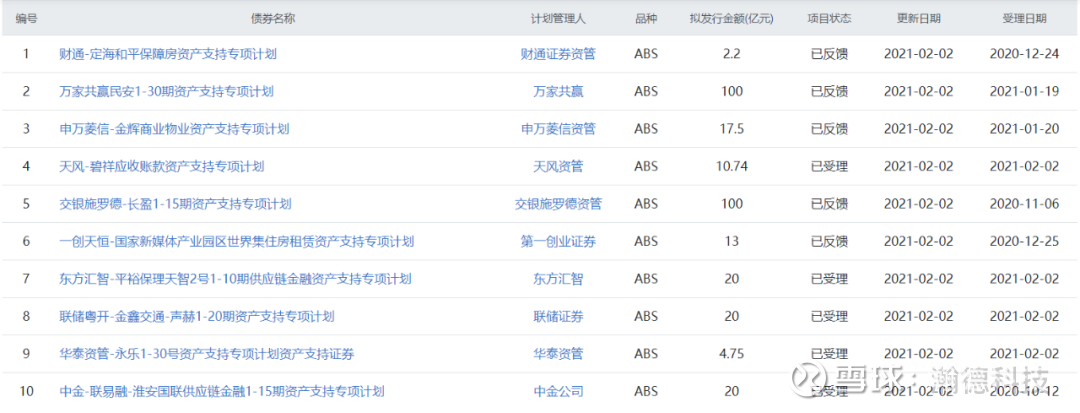1080x413 pixels.
Task: Click the 项目状态 column header
Action: pyautogui.click(x=829, y=18)
